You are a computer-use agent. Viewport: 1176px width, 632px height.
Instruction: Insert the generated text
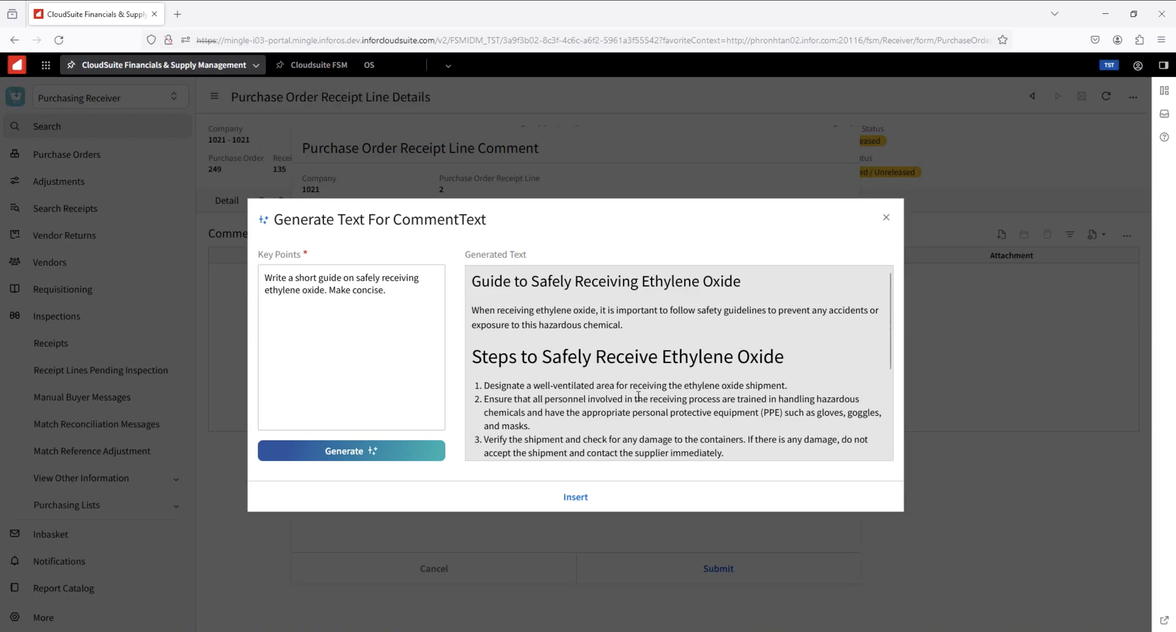tap(575, 497)
